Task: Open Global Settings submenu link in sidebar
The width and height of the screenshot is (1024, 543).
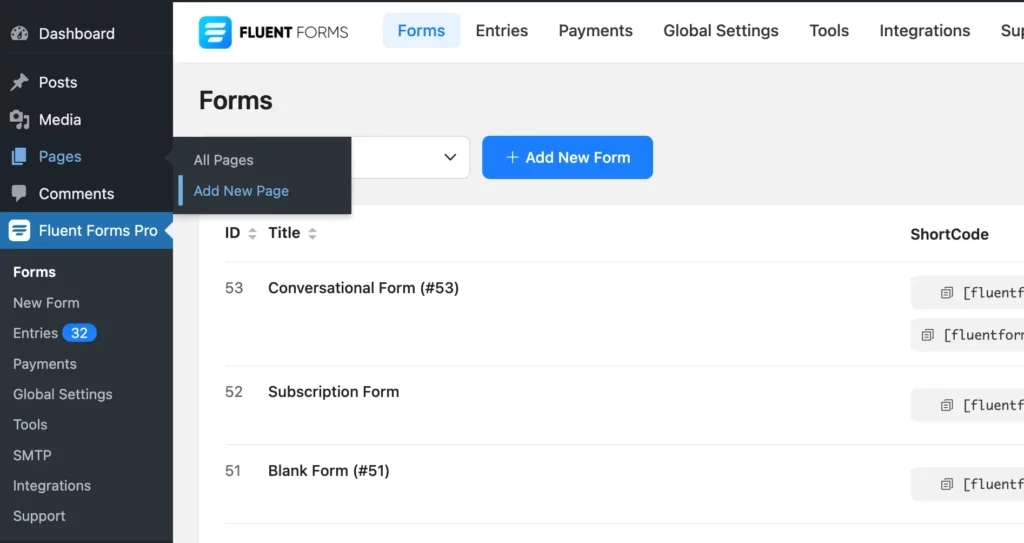Action: tap(63, 394)
